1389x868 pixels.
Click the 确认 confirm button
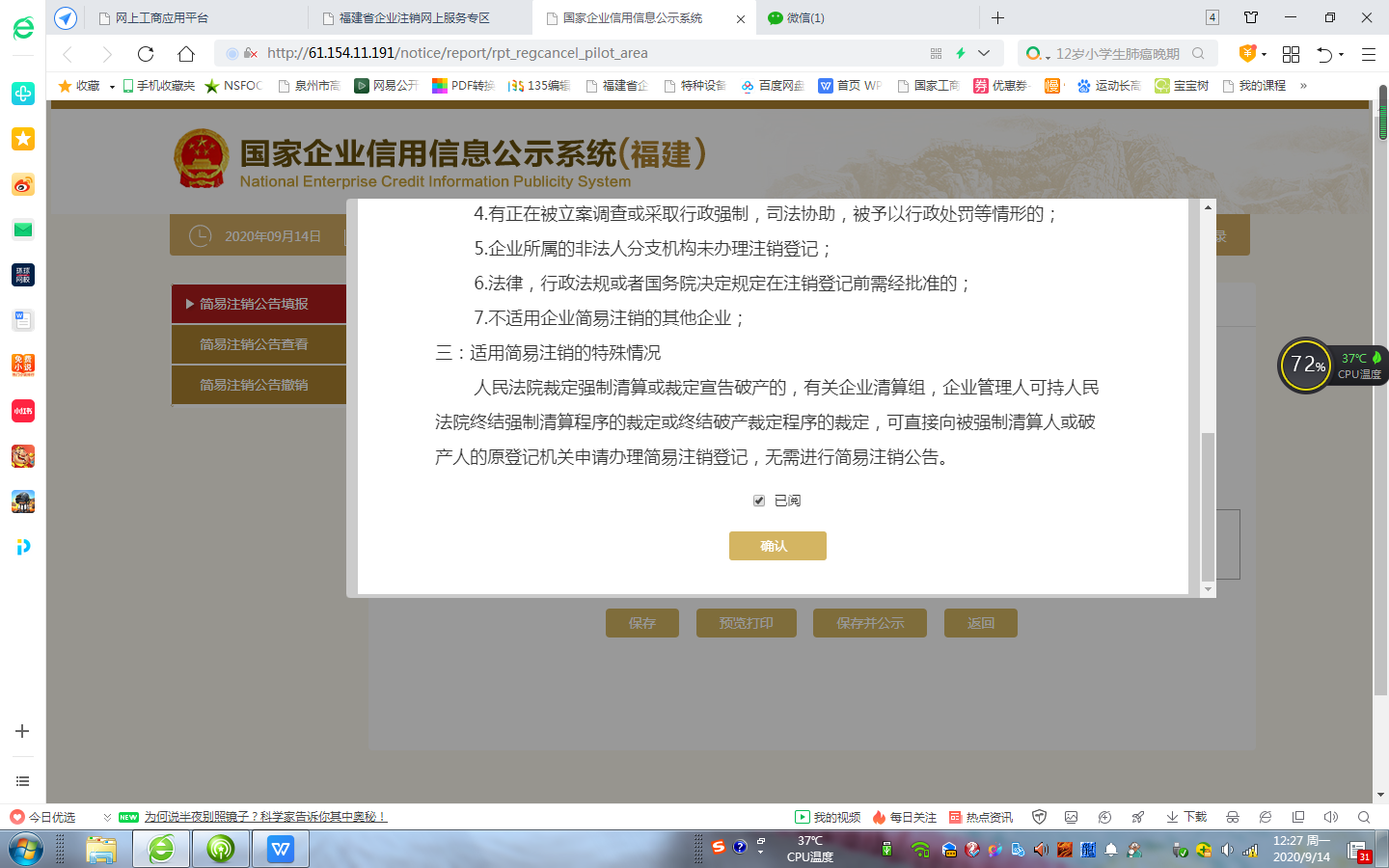tap(777, 546)
